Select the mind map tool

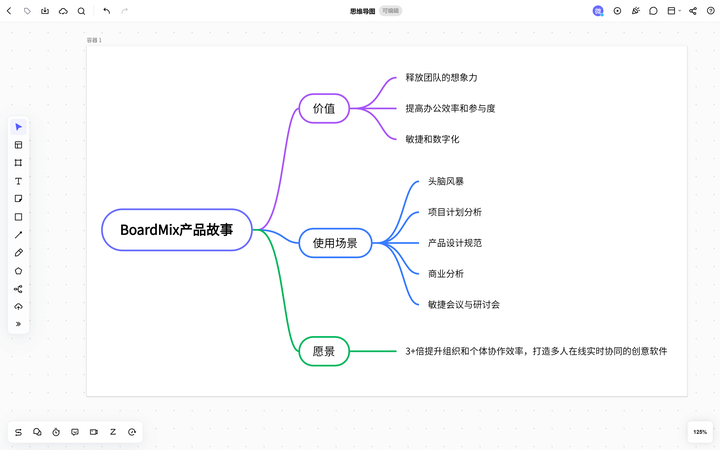point(18,289)
